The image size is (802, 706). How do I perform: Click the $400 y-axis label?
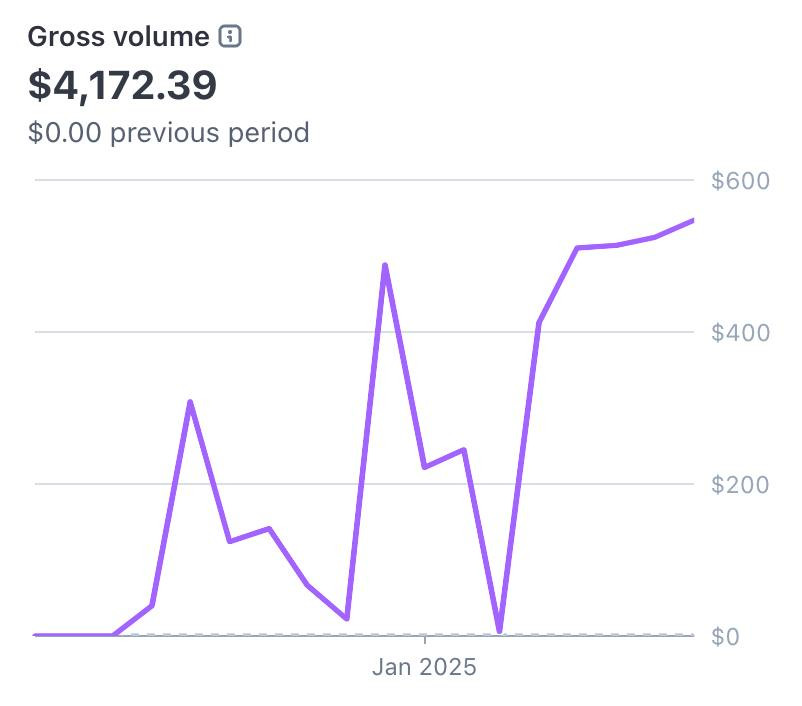point(740,333)
